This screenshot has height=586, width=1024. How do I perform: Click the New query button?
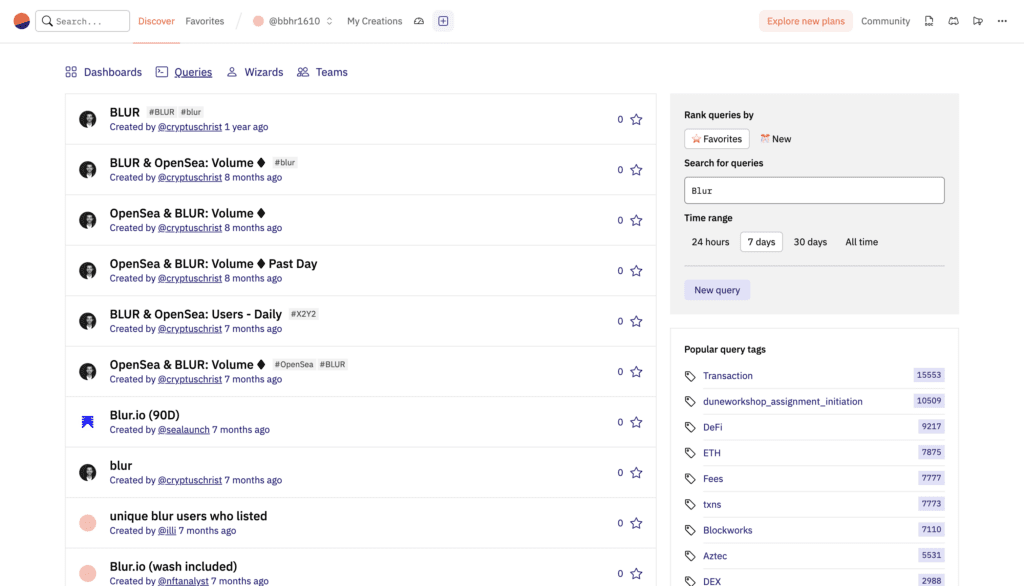[716, 290]
